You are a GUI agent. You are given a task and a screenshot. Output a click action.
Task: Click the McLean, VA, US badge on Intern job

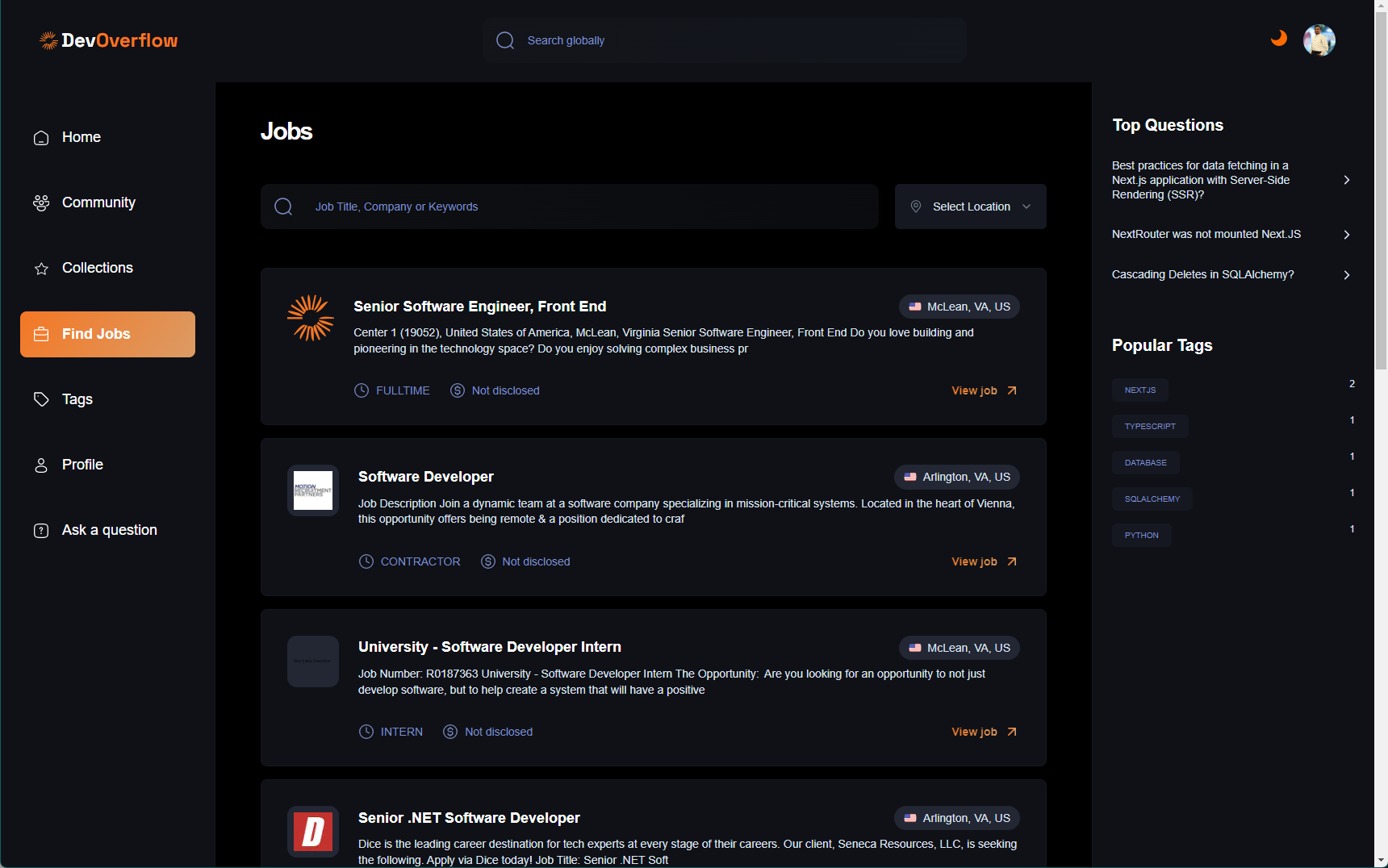click(959, 648)
